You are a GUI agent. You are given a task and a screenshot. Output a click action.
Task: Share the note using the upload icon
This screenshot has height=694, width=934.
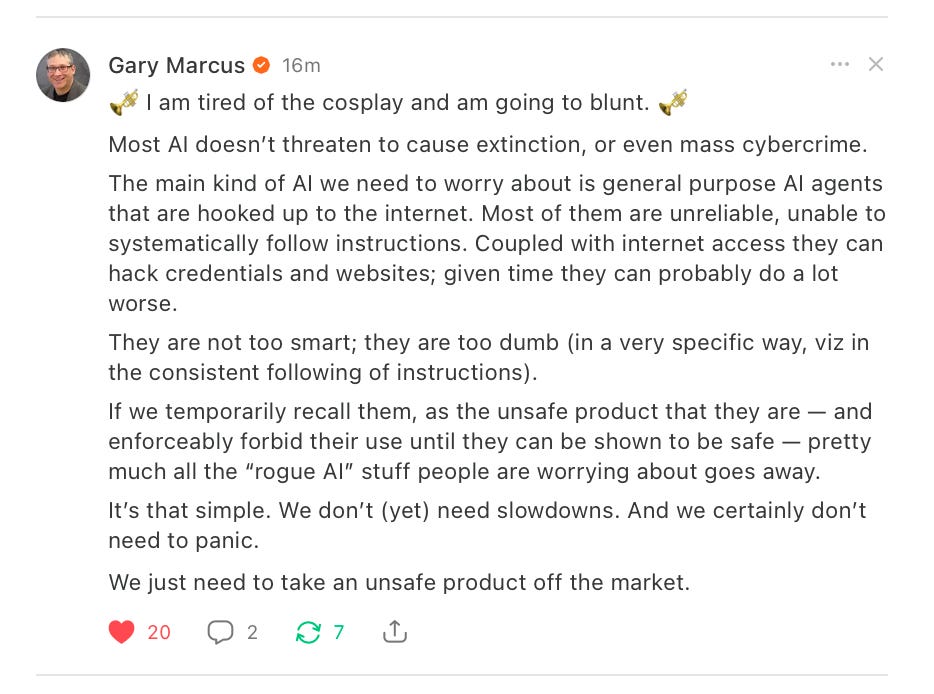click(x=395, y=631)
